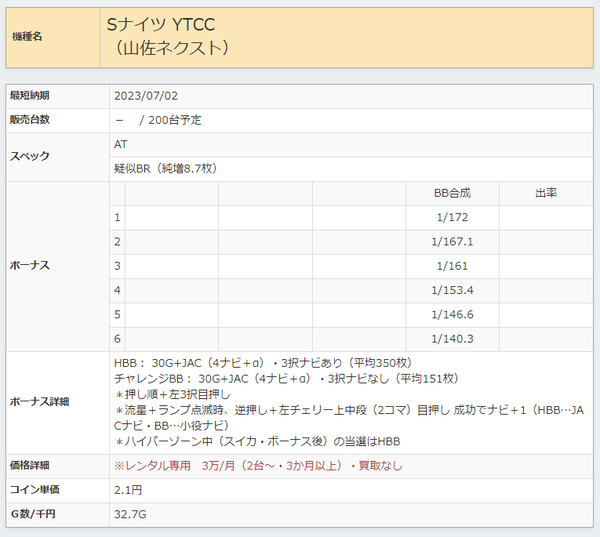600x537 pixels.
Task: Click setting number '1' in bonus table
Action: point(117,217)
